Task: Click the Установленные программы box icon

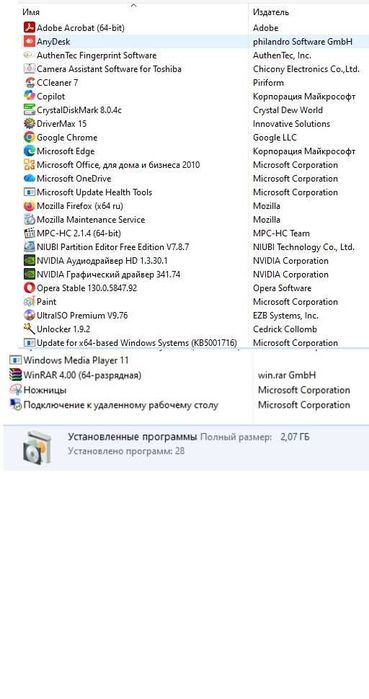Action: [36, 447]
